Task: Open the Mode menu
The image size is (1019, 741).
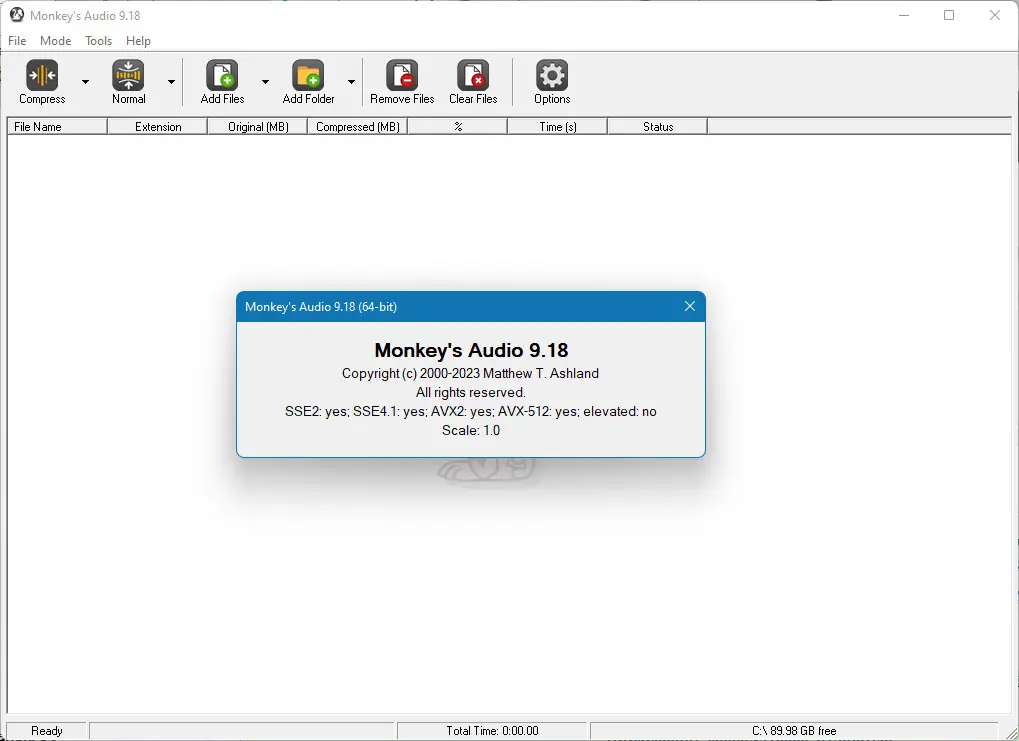Action: 55,41
